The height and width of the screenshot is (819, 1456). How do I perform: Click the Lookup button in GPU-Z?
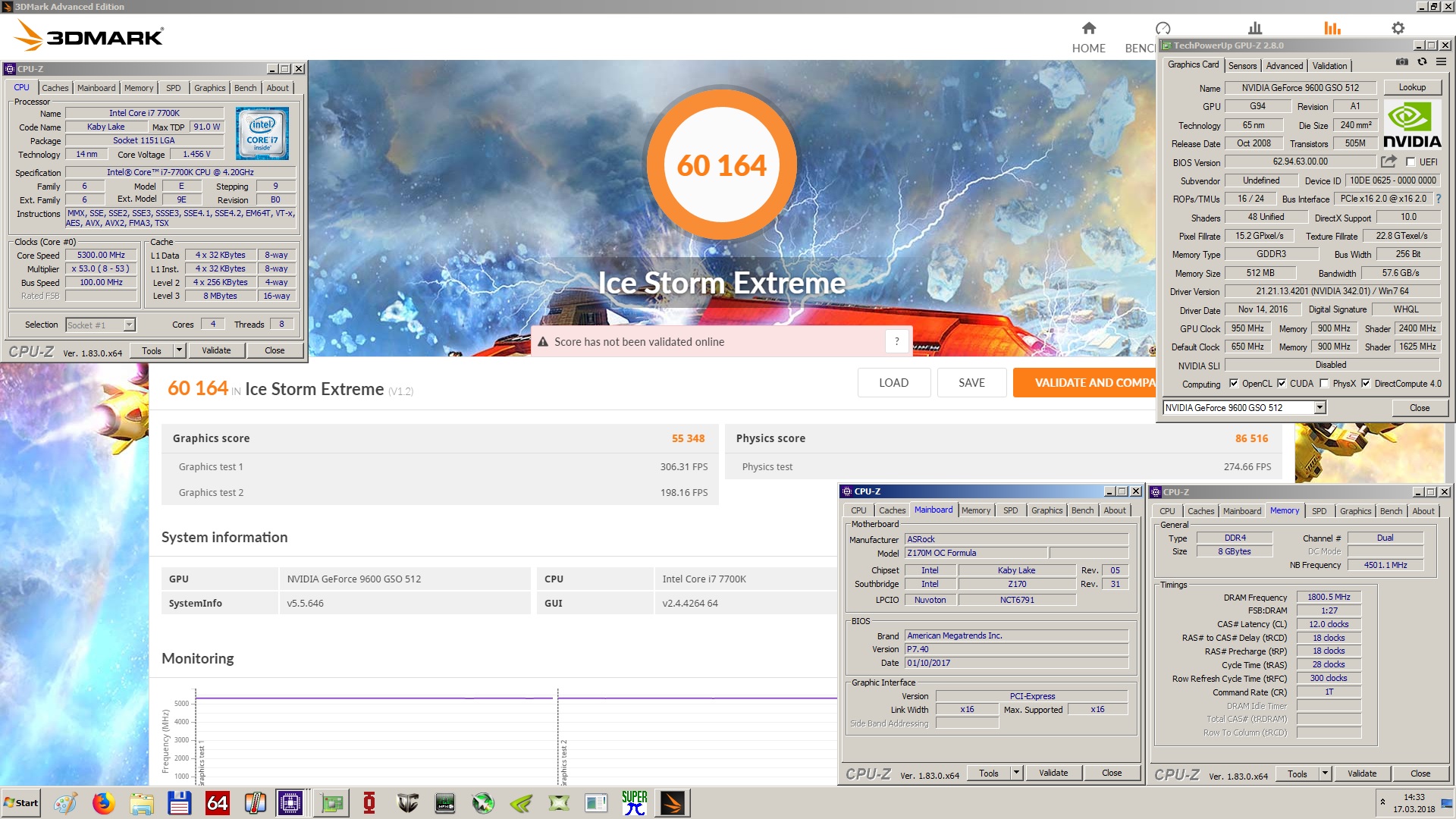click(1412, 87)
